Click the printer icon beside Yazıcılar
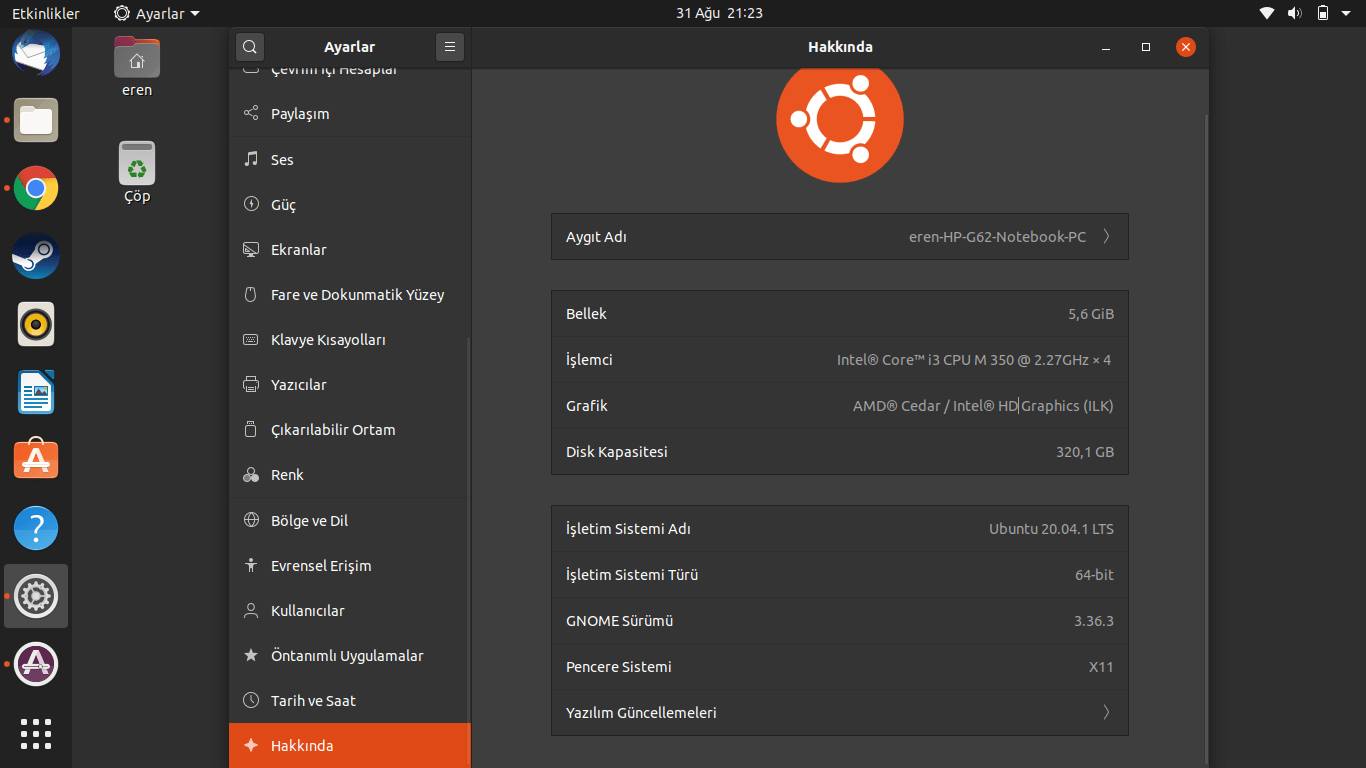 [251, 384]
